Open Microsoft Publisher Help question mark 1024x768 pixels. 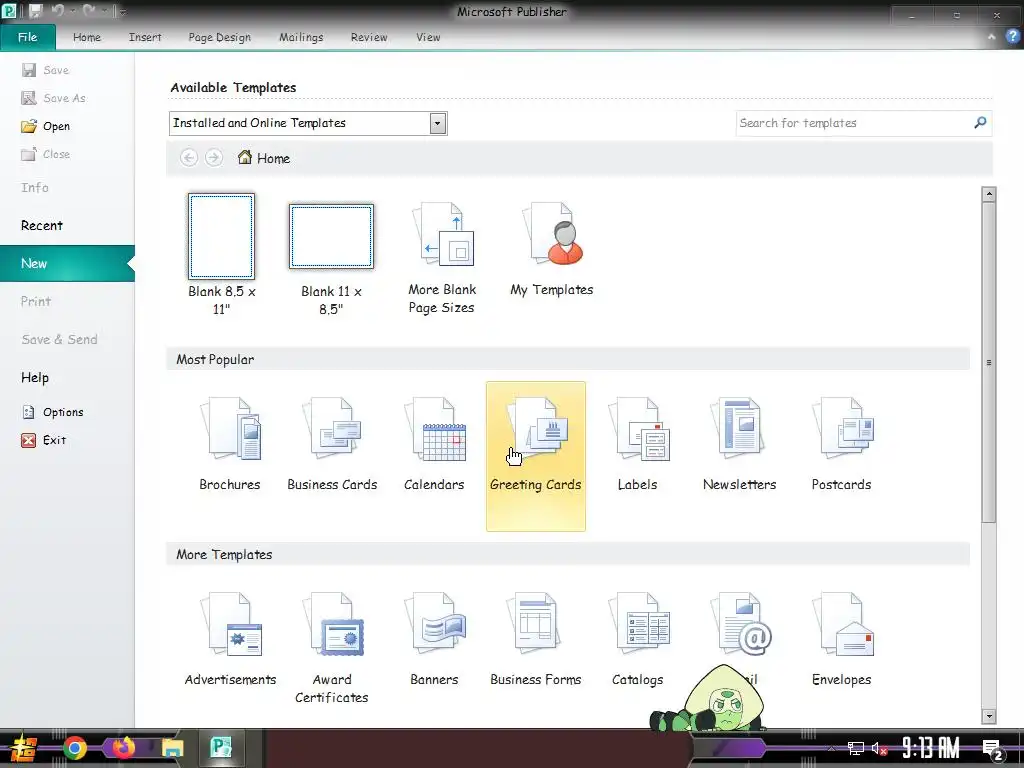click(x=1012, y=37)
